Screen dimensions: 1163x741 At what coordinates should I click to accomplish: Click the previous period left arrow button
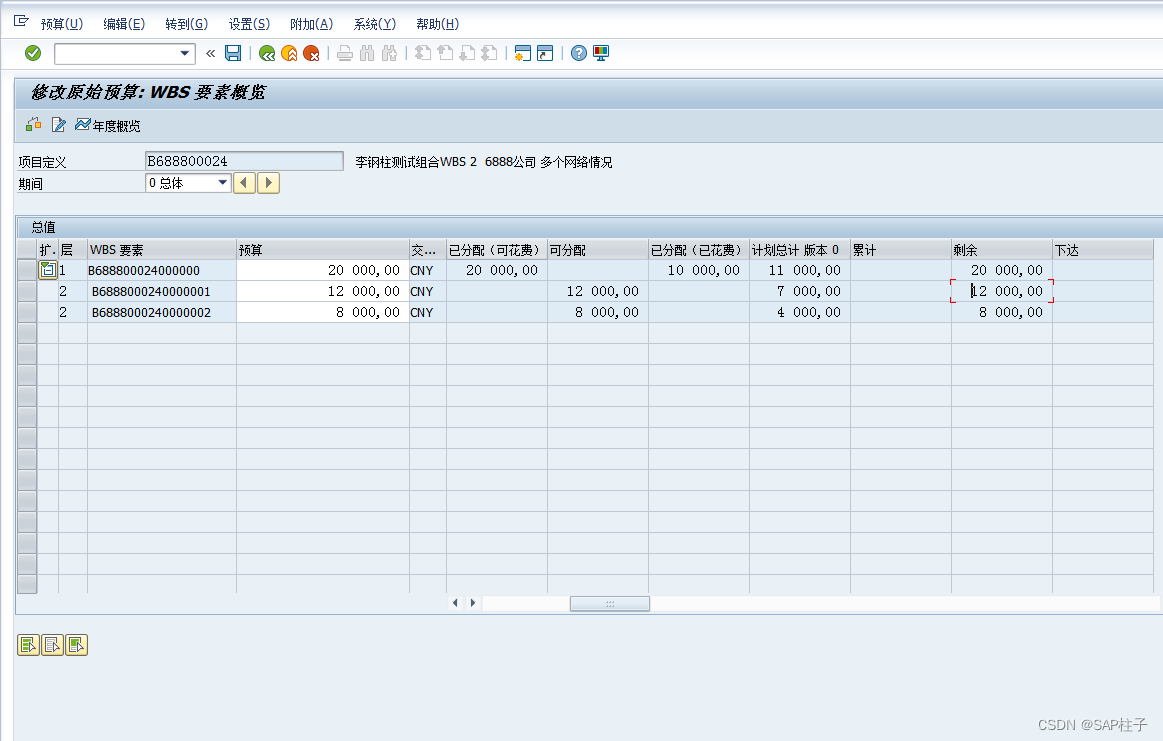pos(244,182)
